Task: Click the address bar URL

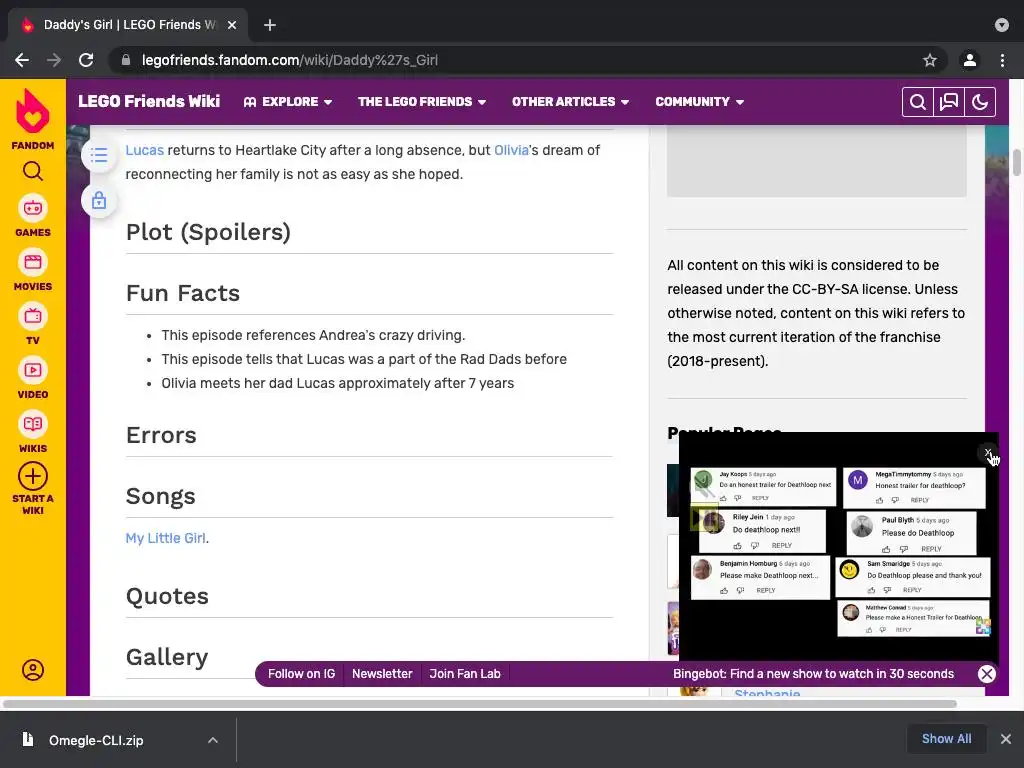Action: pos(290,60)
